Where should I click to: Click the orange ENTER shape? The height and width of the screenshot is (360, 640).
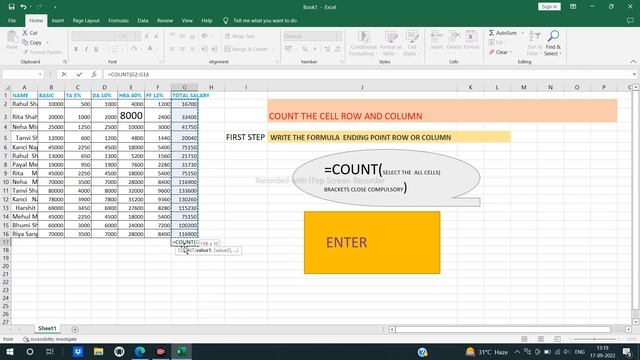pos(372,242)
